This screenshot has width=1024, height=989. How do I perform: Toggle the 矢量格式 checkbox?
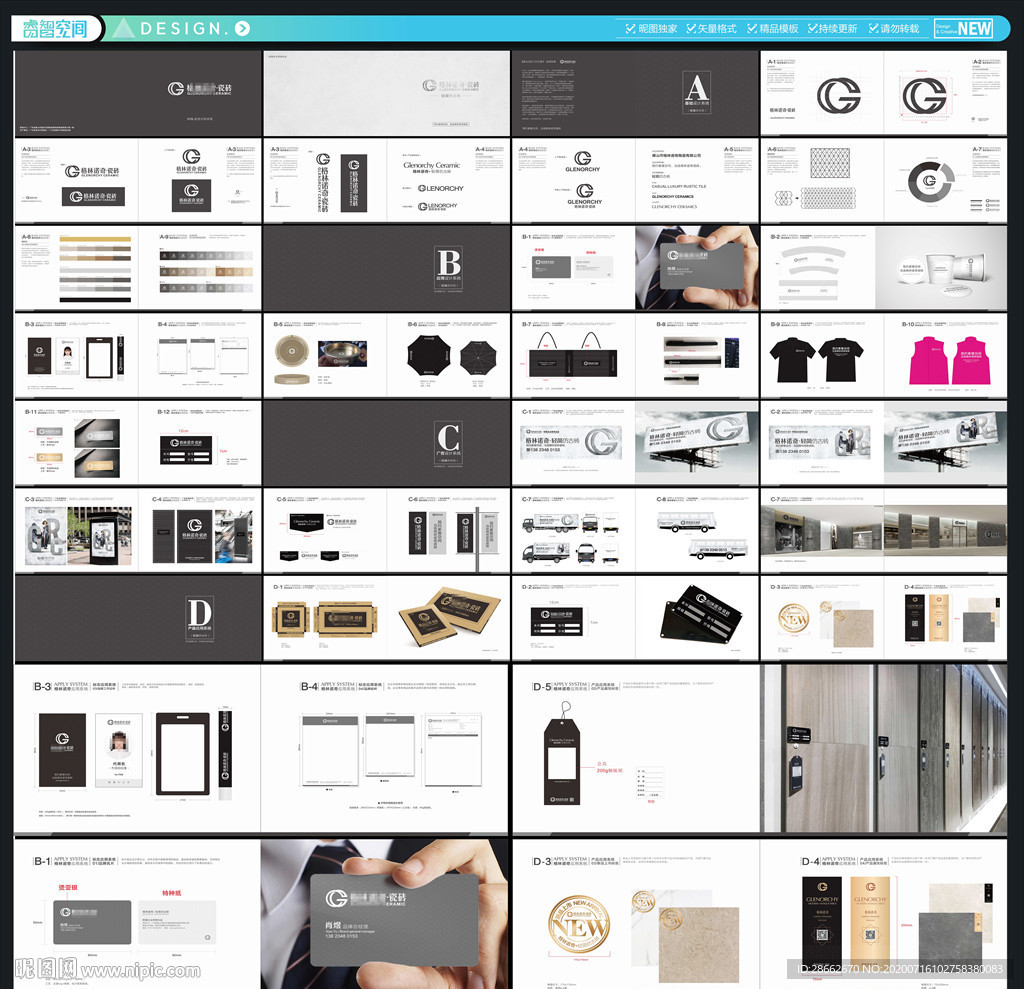pyautogui.click(x=691, y=29)
